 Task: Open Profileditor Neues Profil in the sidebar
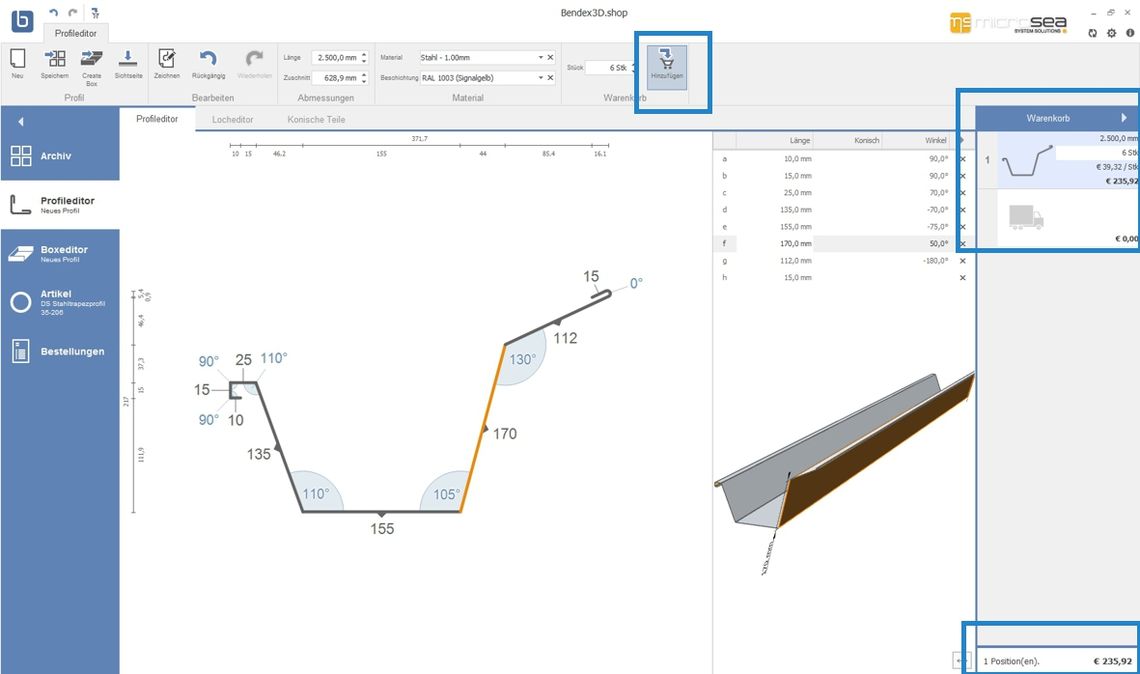click(60, 204)
